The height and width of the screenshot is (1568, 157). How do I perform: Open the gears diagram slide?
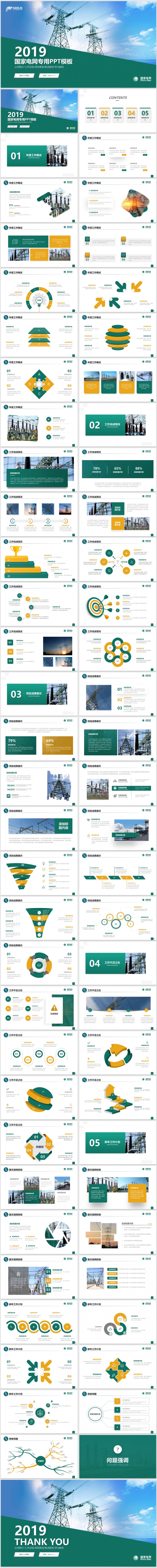click(x=117, y=918)
